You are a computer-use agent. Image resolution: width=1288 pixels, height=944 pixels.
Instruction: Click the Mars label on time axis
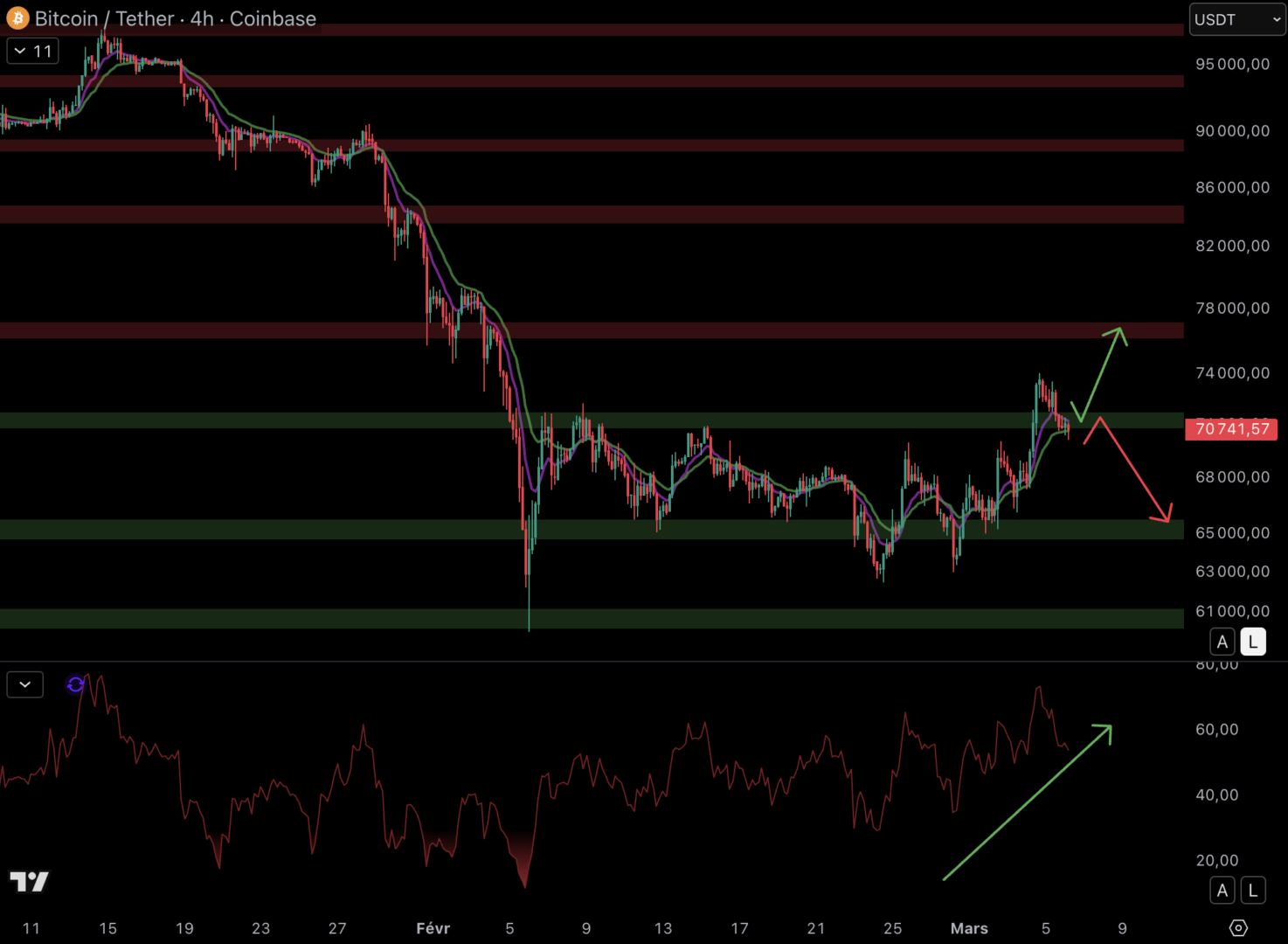point(969,928)
